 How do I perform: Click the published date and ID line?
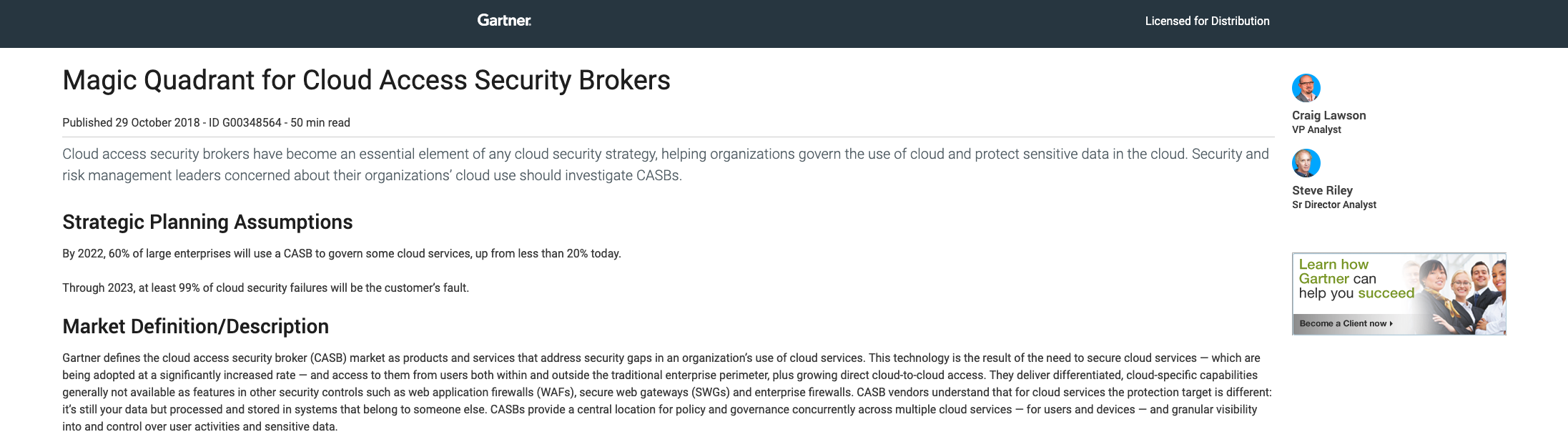(x=206, y=122)
